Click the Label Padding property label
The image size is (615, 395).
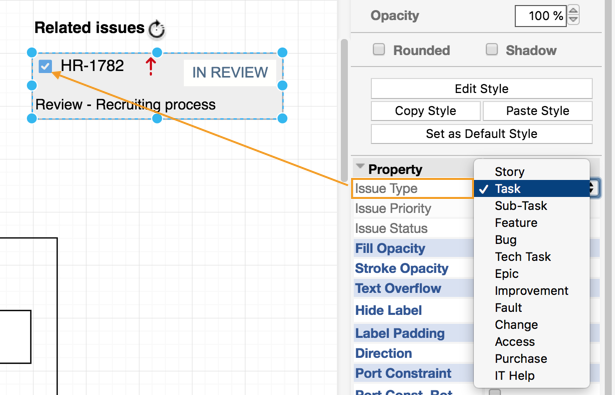click(x=400, y=333)
